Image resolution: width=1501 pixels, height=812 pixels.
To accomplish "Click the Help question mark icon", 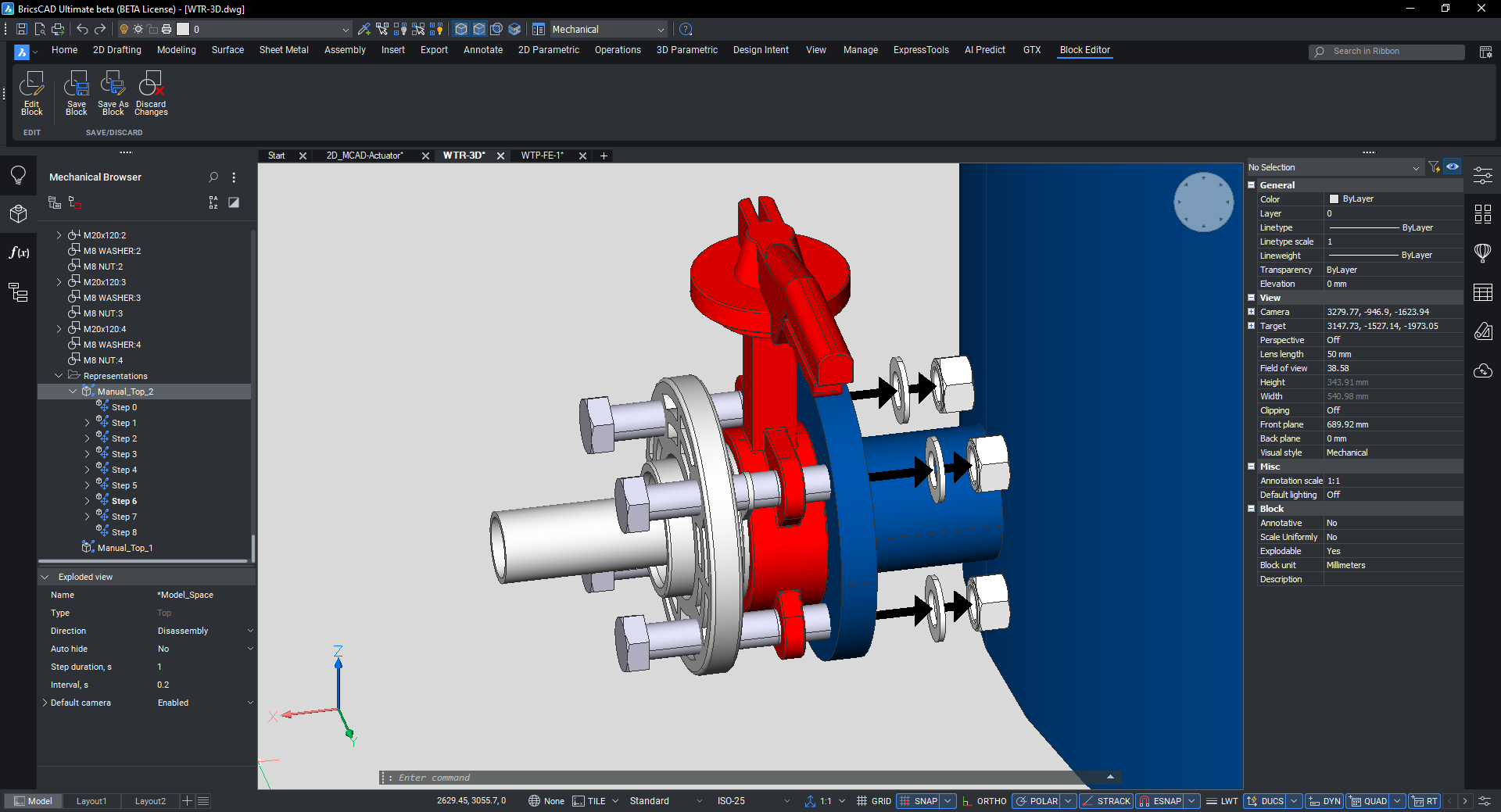I will point(686,29).
